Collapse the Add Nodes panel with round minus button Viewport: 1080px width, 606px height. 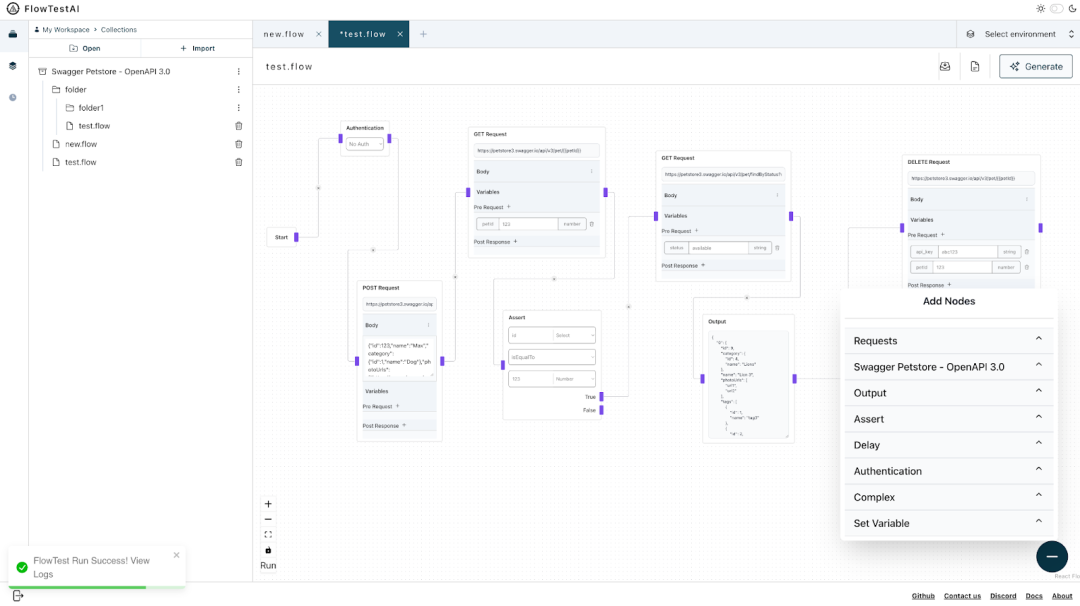click(x=1052, y=556)
